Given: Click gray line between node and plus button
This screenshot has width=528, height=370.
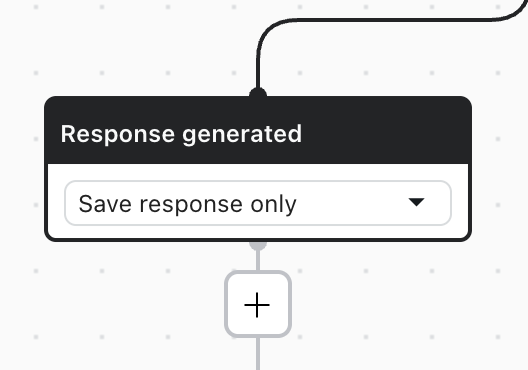Looking at the screenshot, I should coord(258,260).
